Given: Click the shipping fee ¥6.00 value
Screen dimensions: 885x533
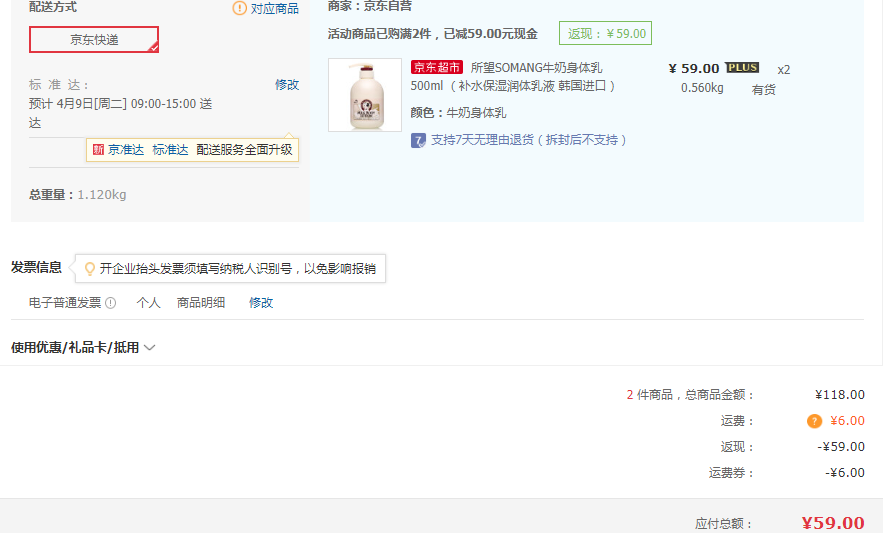Looking at the screenshot, I should pos(847,421).
